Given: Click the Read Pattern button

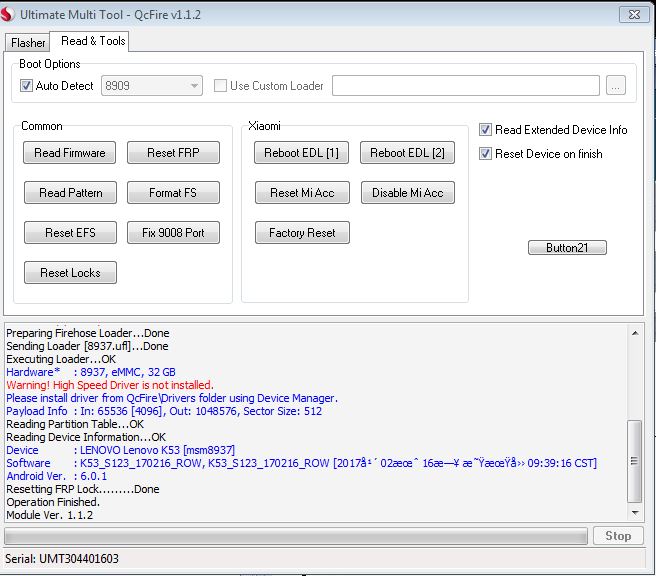Looking at the screenshot, I should click(70, 192).
